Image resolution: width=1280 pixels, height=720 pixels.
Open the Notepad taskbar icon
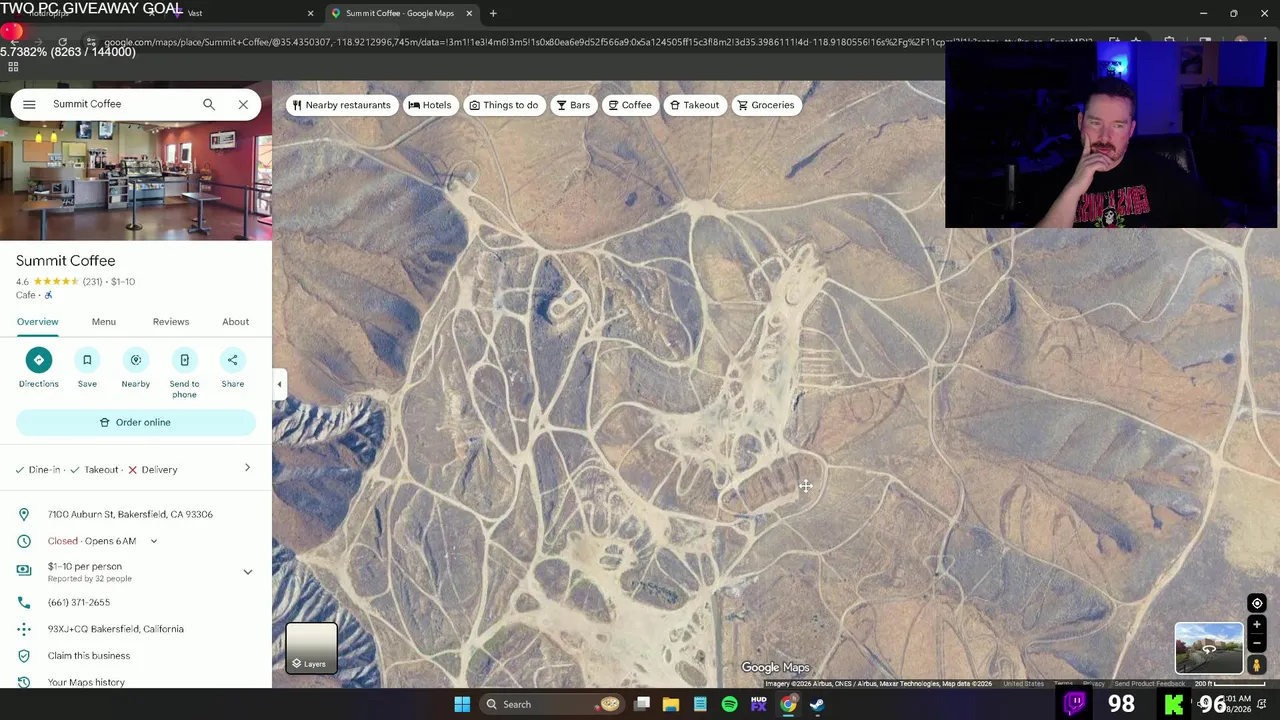700,704
